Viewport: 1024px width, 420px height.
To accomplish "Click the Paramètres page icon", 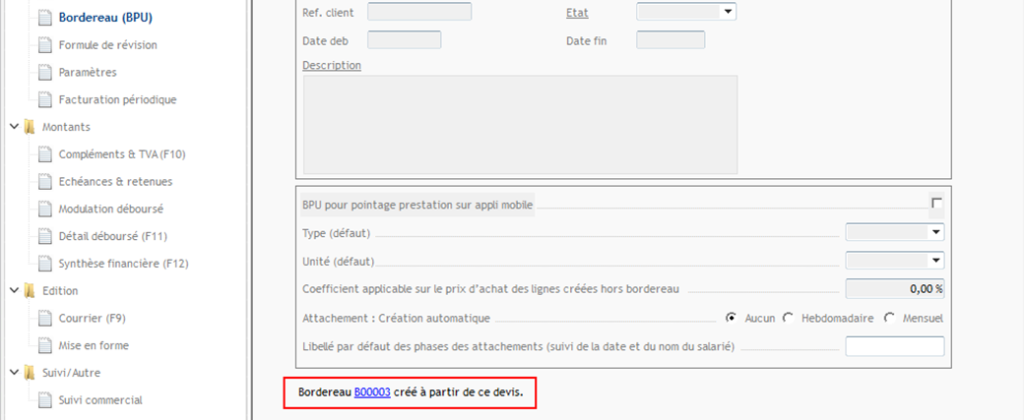I will point(44,72).
